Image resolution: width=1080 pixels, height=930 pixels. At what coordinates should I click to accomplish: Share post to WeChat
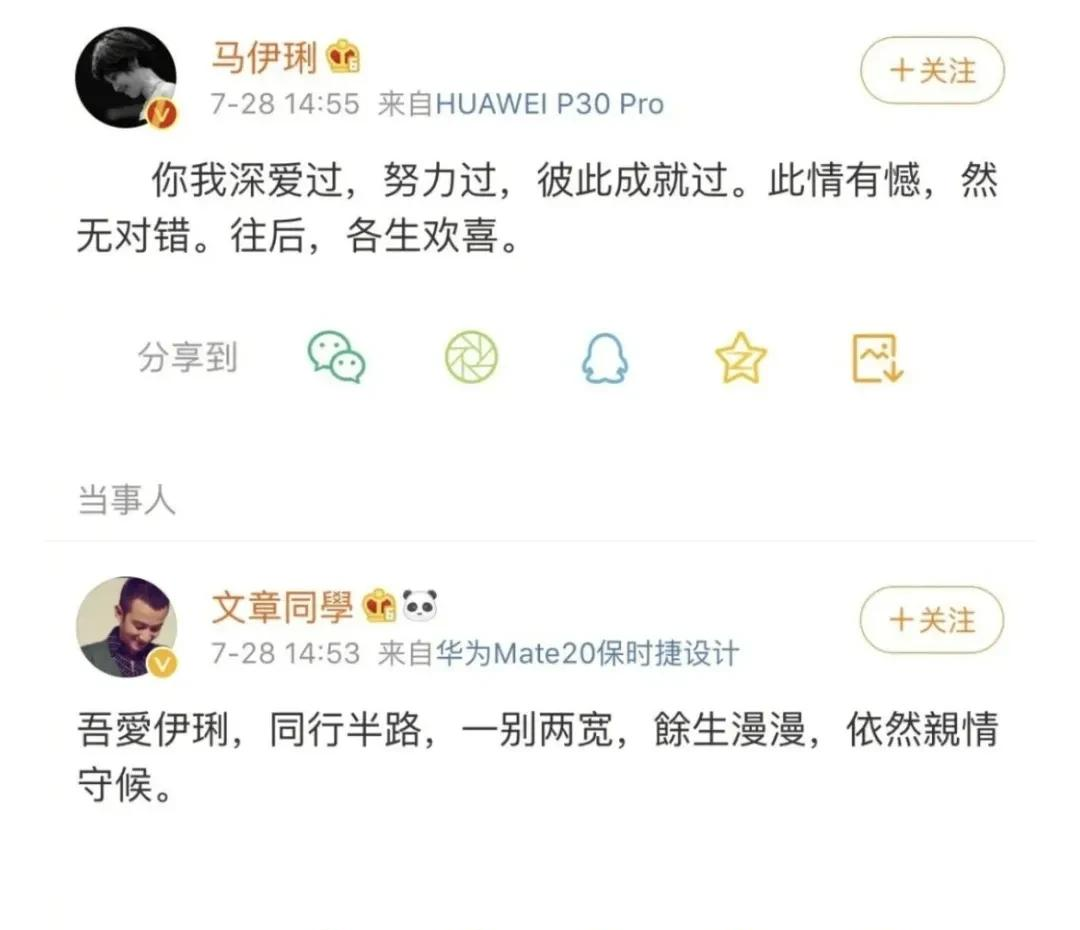[336, 357]
